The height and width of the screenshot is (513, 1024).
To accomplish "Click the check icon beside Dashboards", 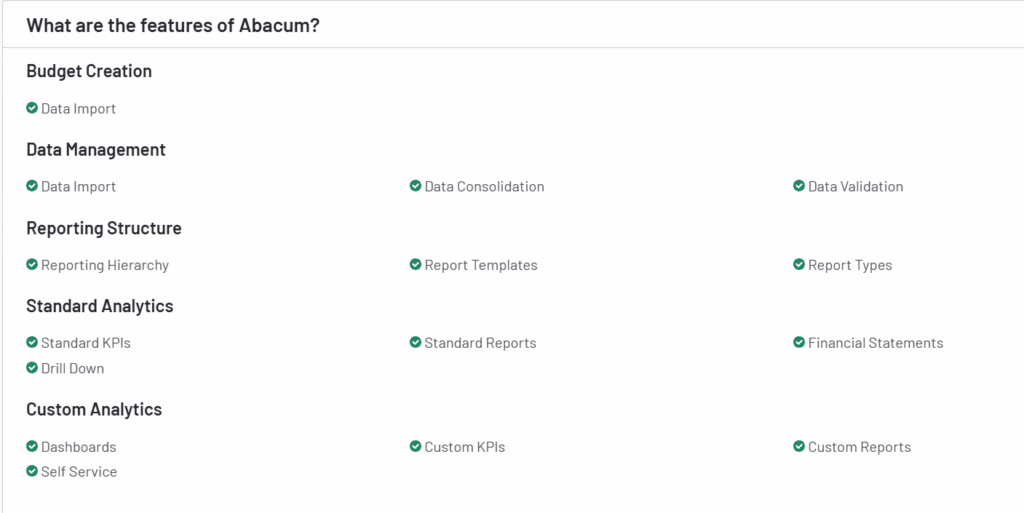I will 32,446.
